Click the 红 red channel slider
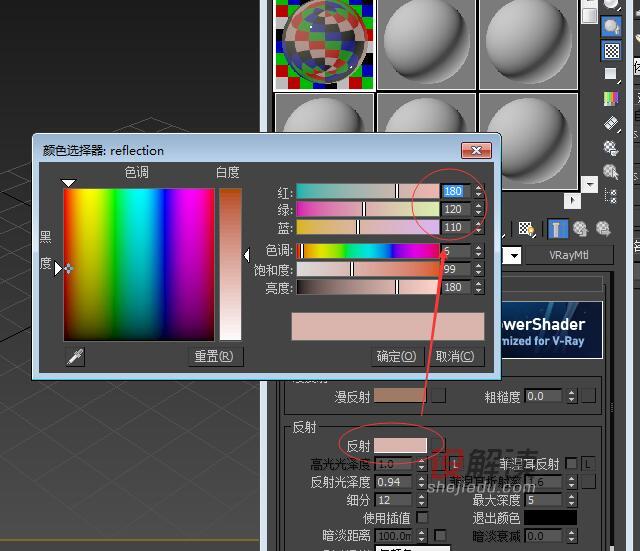Screen dimensions: 640x551 [368, 191]
